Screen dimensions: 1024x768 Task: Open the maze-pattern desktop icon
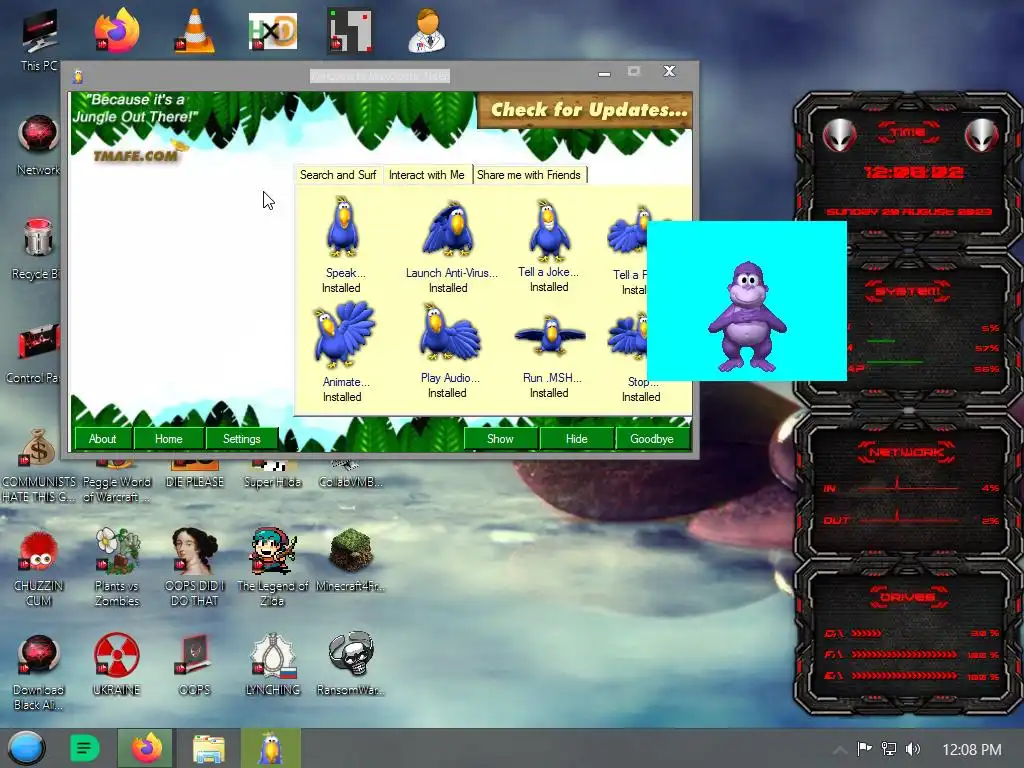coord(351,31)
